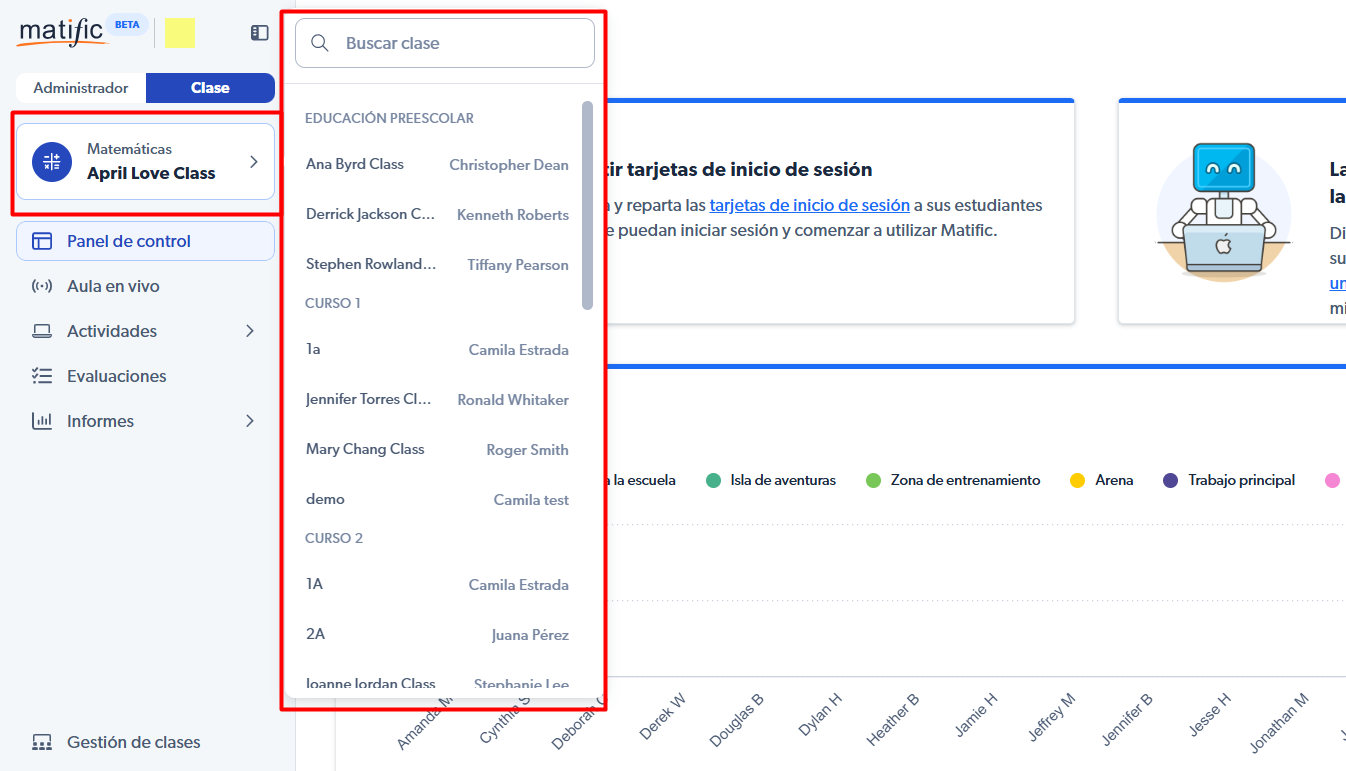Image resolution: width=1346 pixels, height=771 pixels.
Task: Switch to Clase mode
Action: (x=210, y=88)
